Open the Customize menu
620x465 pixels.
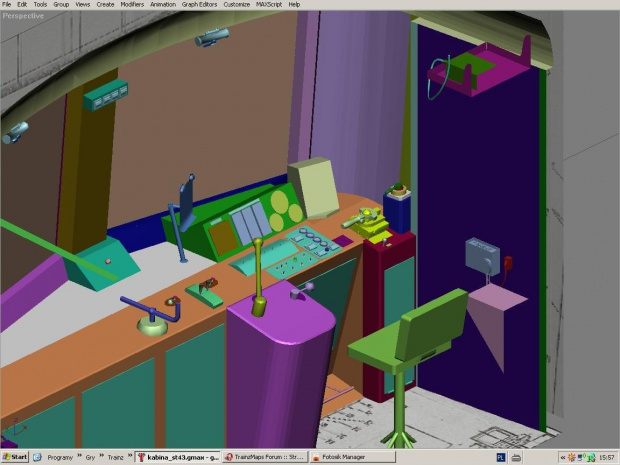click(237, 4)
